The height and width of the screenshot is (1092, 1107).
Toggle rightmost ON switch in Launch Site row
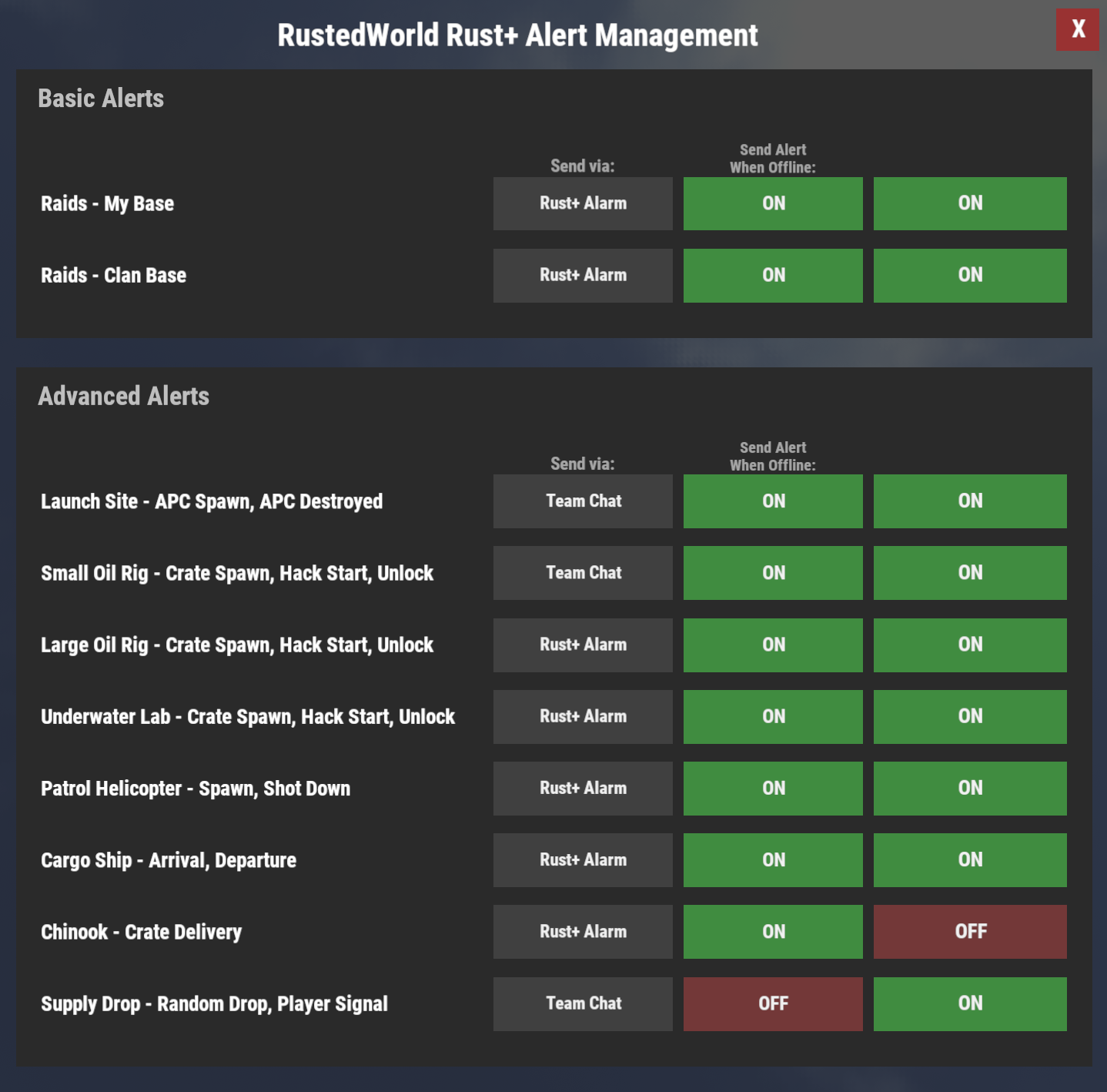970,501
